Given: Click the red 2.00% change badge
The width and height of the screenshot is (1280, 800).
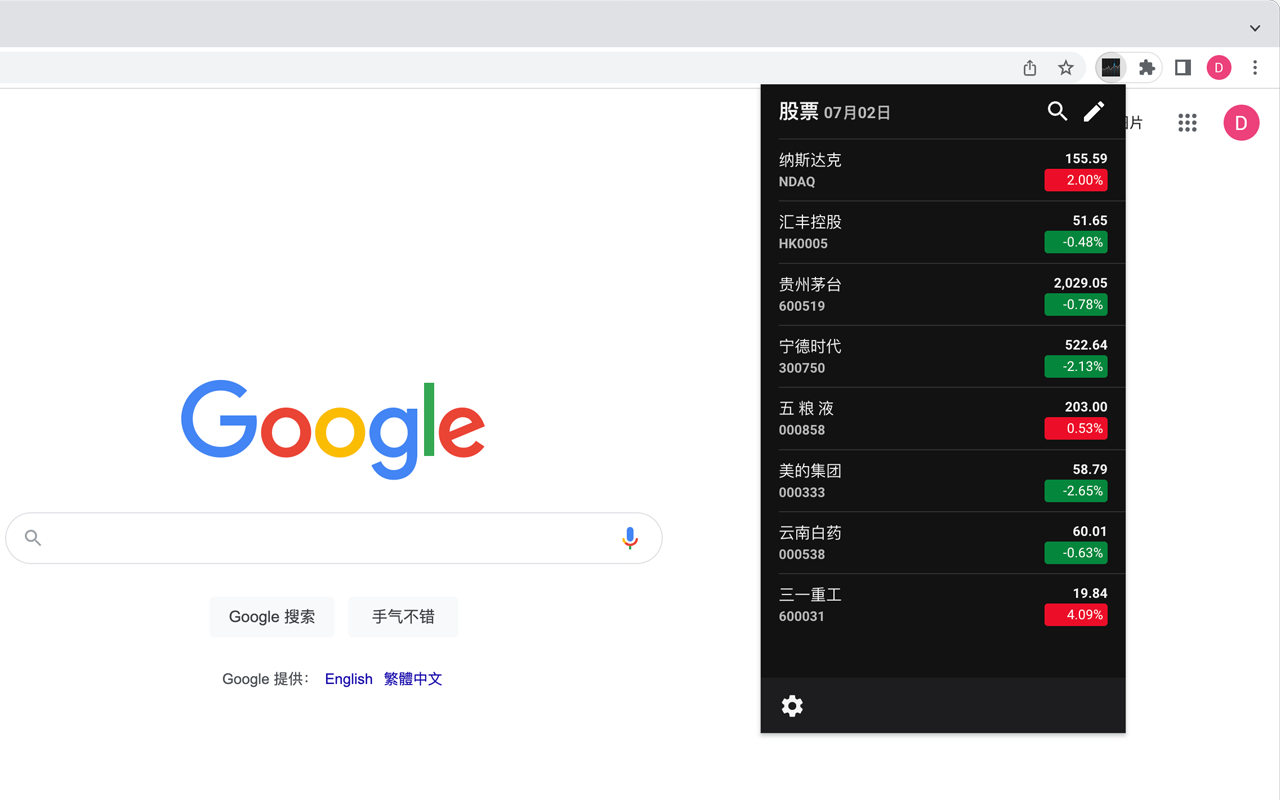Looking at the screenshot, I should [x=1076, y=180].
